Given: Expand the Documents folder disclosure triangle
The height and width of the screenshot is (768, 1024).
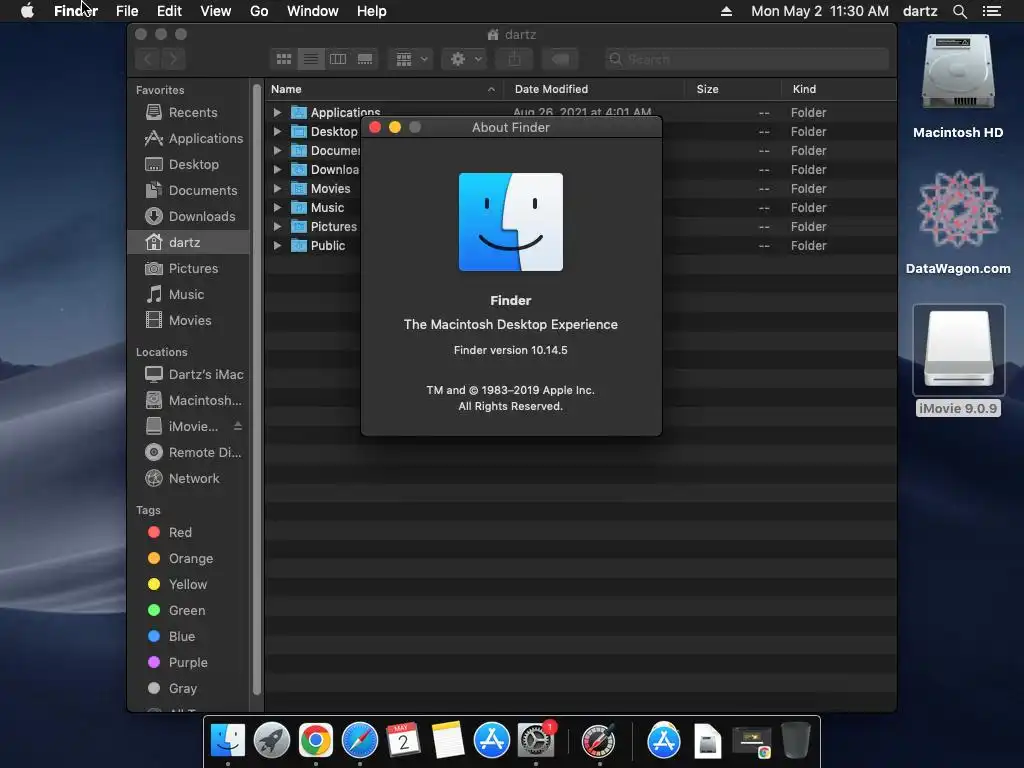Looking at the screenshot, I should pos(277,150).
